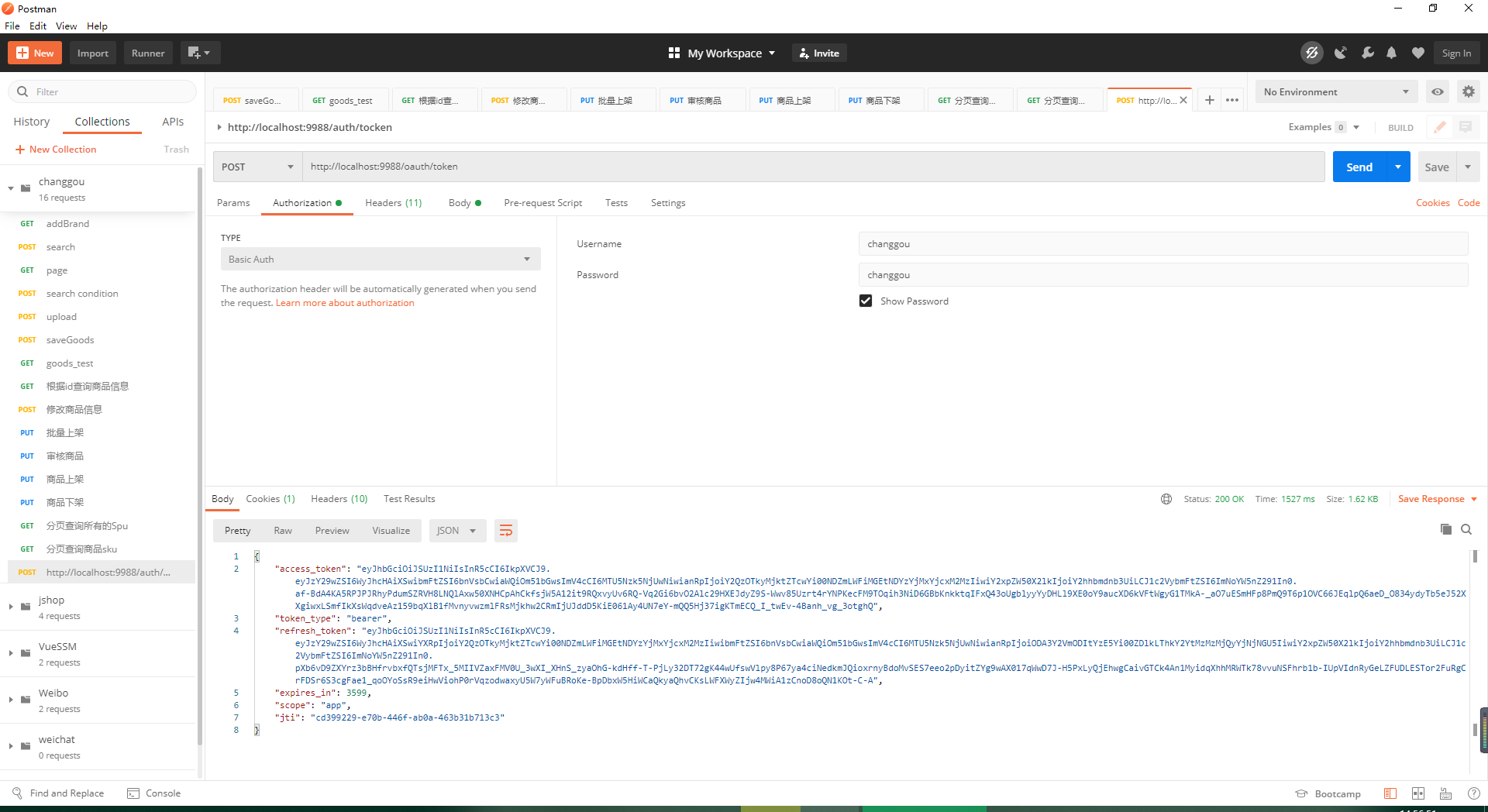Open the Console panel
The width and height of the screenshot is (1488, 812).
coord(153,793)
